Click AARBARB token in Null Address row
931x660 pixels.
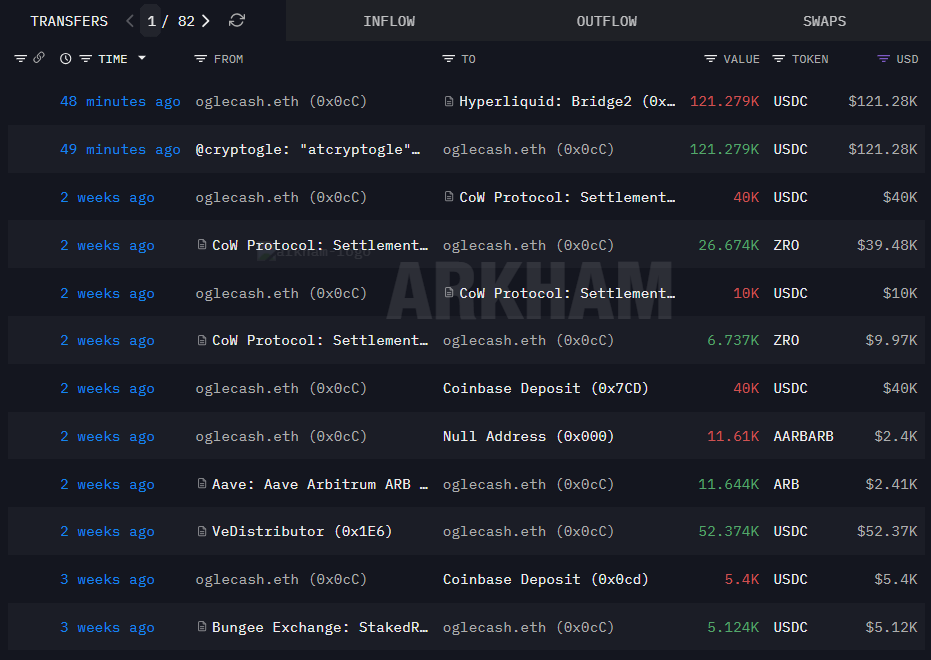(x=803, y=436)
